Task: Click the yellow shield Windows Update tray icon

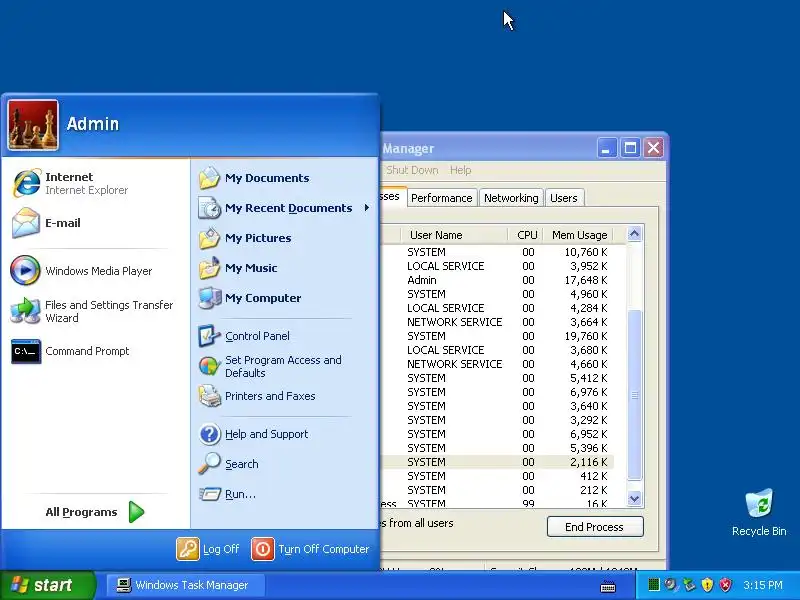Action: (707, 585)
